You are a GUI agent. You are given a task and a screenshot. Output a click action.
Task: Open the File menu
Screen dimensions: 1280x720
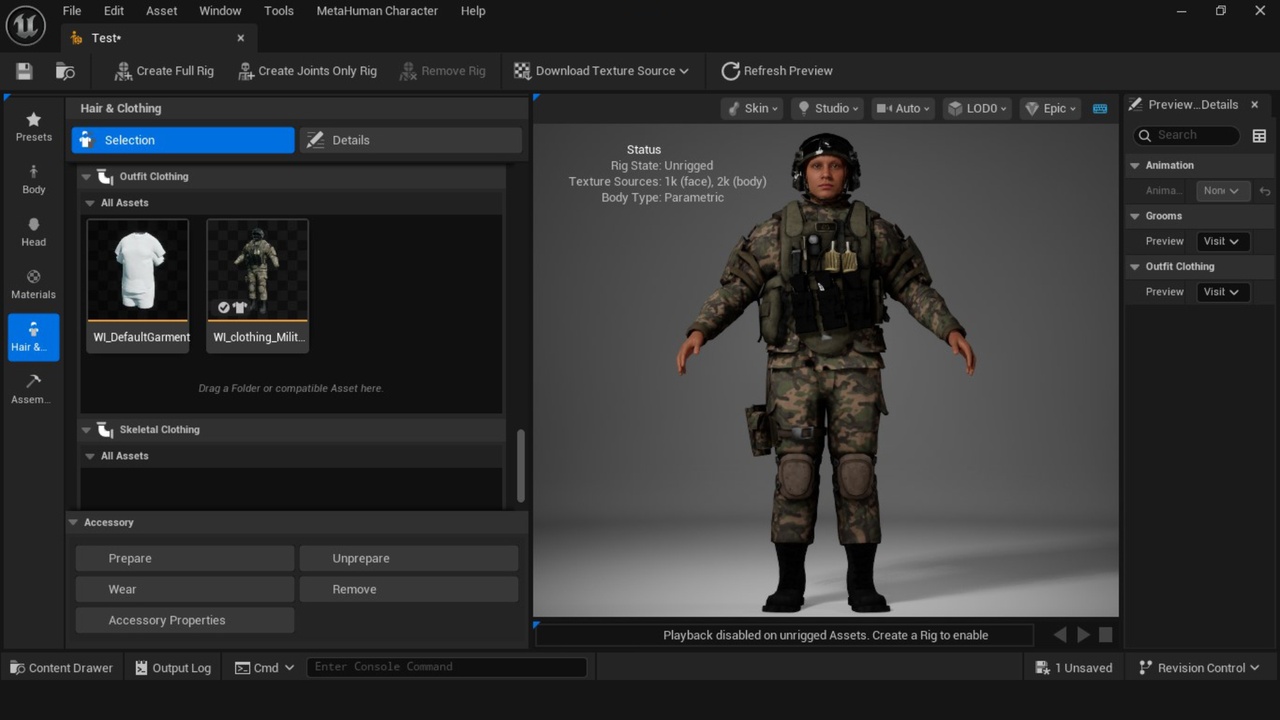72,11
